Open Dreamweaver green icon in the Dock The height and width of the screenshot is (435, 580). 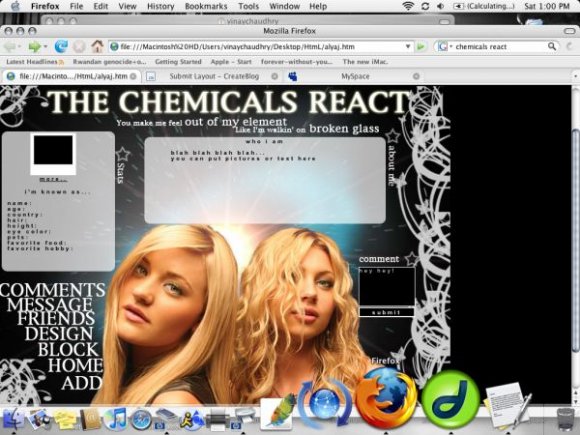point(451,400)
